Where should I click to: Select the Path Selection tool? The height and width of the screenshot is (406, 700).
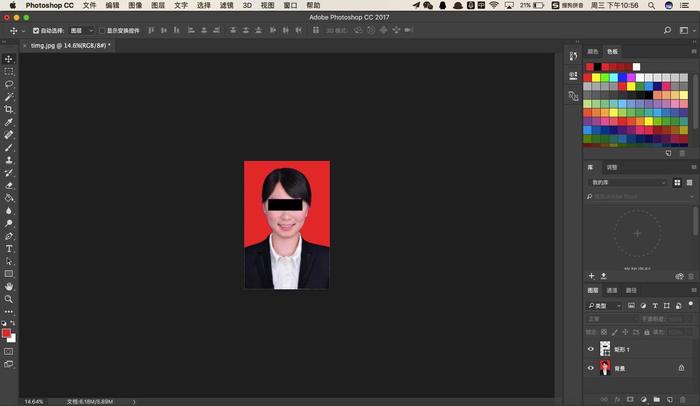click(x=8, y=261)
